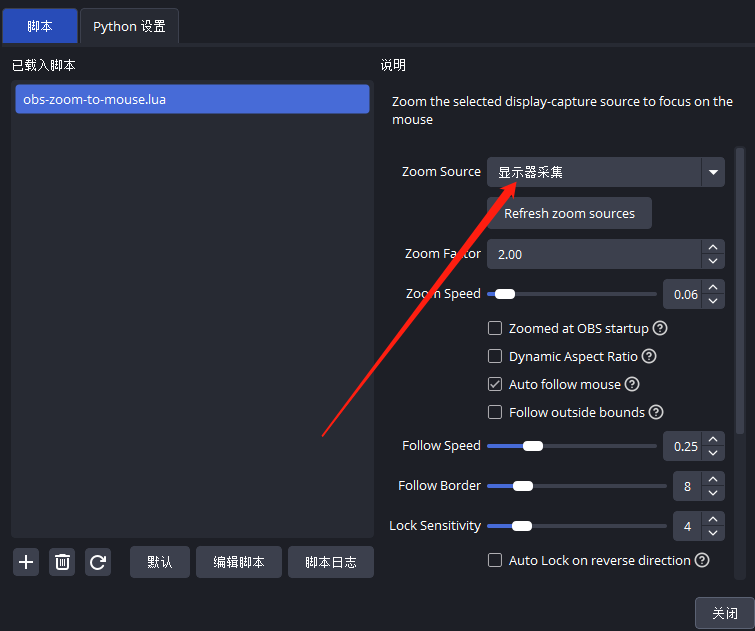Select obs-zoom-to-mouse.lua in script list
The width and height of the screenshot is (755, 631).
point(193,99)
